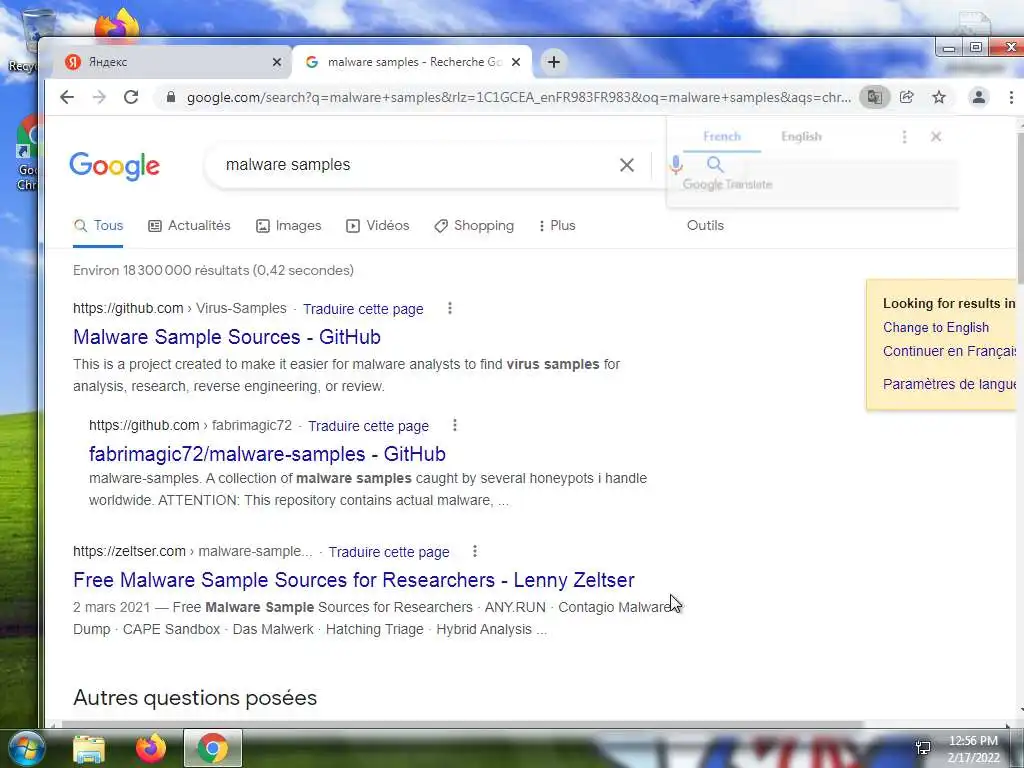Select English in the translate popup
Viewport: 1024px width, 768px height.
pos(801,136)
